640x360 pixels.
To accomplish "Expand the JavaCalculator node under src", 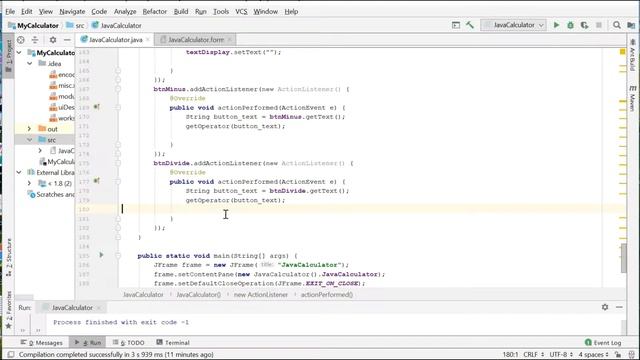I will pyautogui.click(x=40, y=151).
